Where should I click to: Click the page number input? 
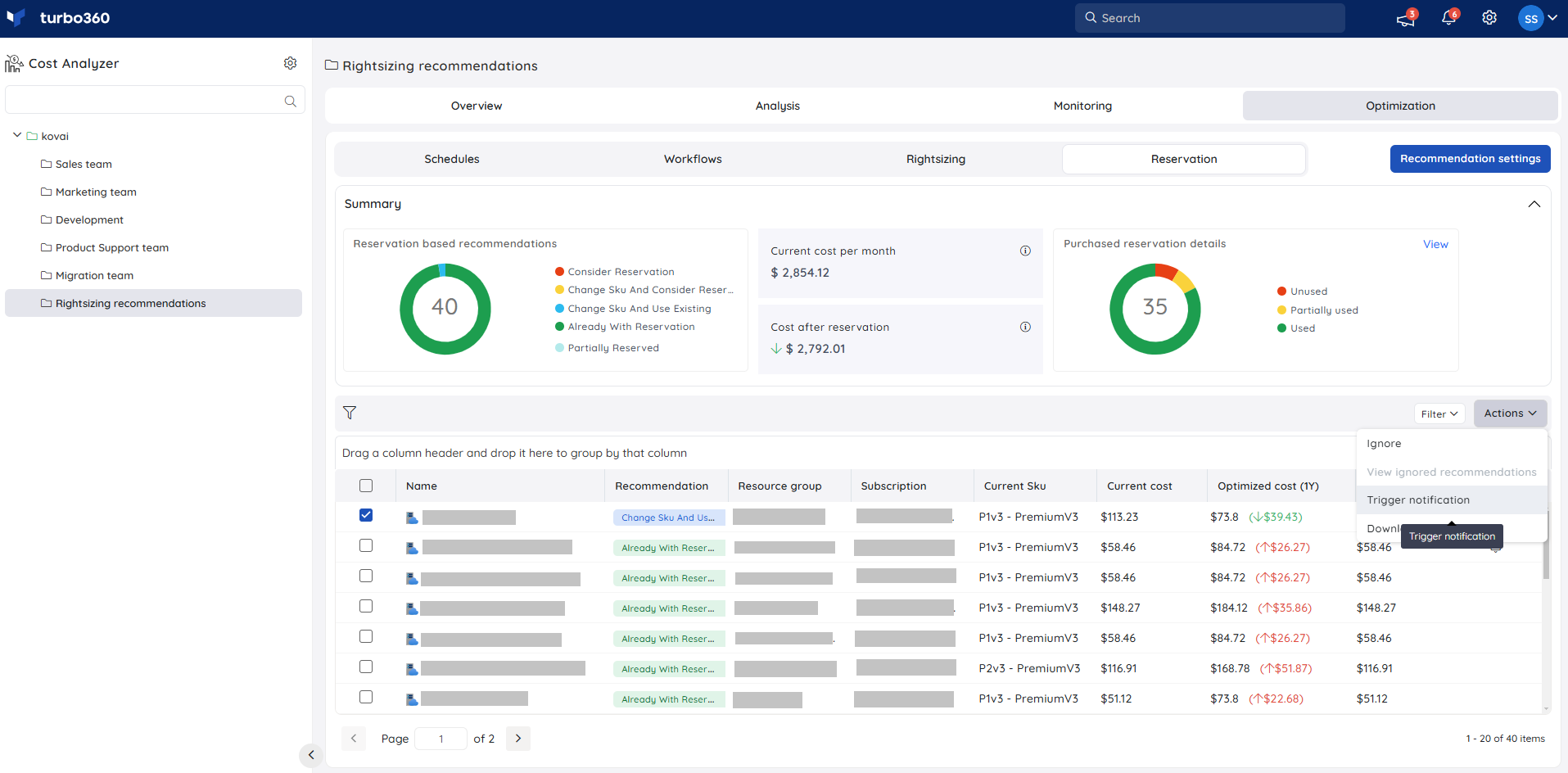(441, 739)
